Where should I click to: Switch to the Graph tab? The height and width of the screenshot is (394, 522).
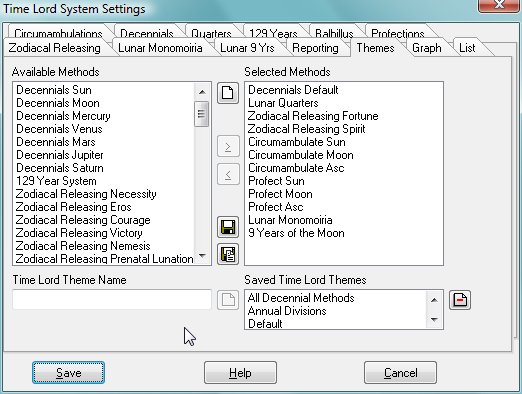(427, 48)
